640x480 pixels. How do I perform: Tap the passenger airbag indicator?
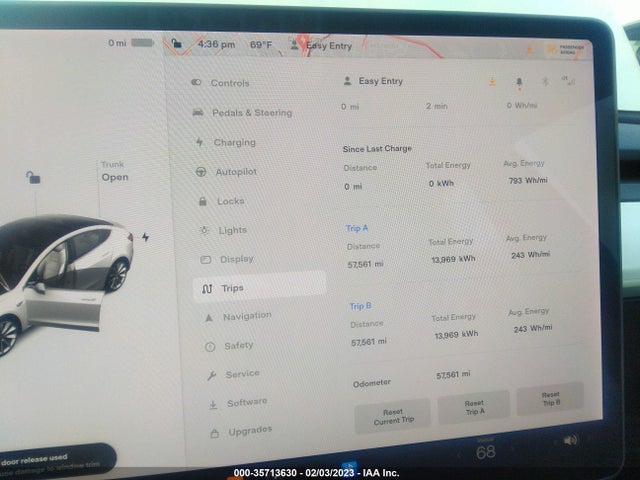pyautogui.click(x=567, y=50)
